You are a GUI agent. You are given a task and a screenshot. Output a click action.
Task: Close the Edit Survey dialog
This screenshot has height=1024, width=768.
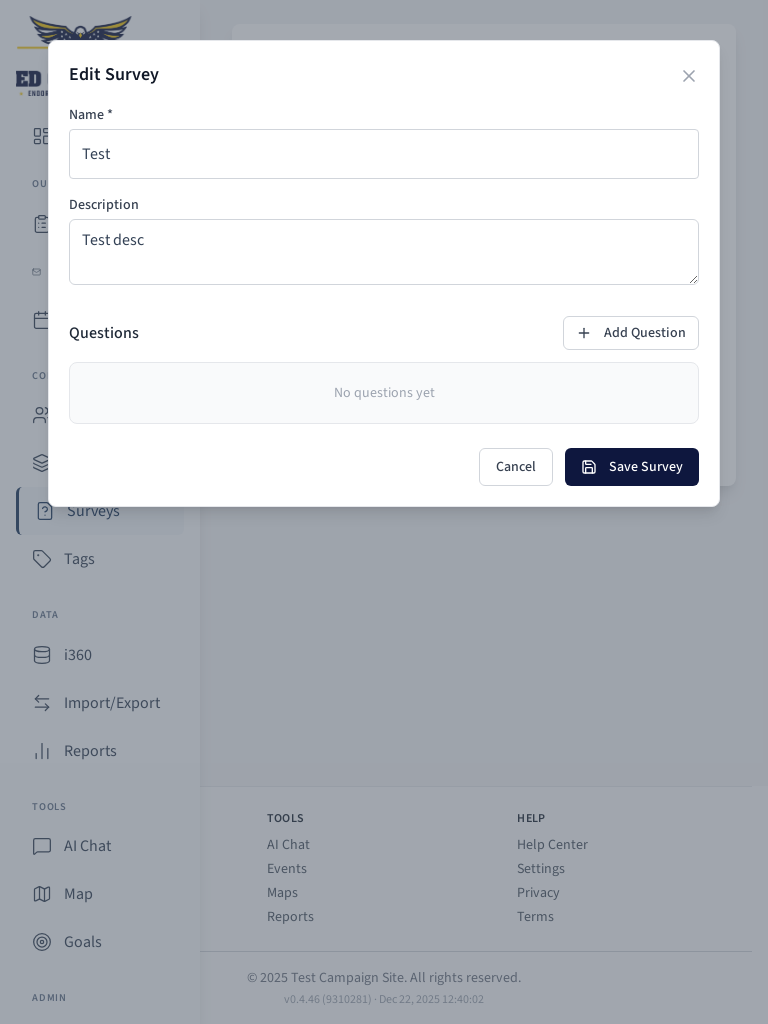point(689,76)
